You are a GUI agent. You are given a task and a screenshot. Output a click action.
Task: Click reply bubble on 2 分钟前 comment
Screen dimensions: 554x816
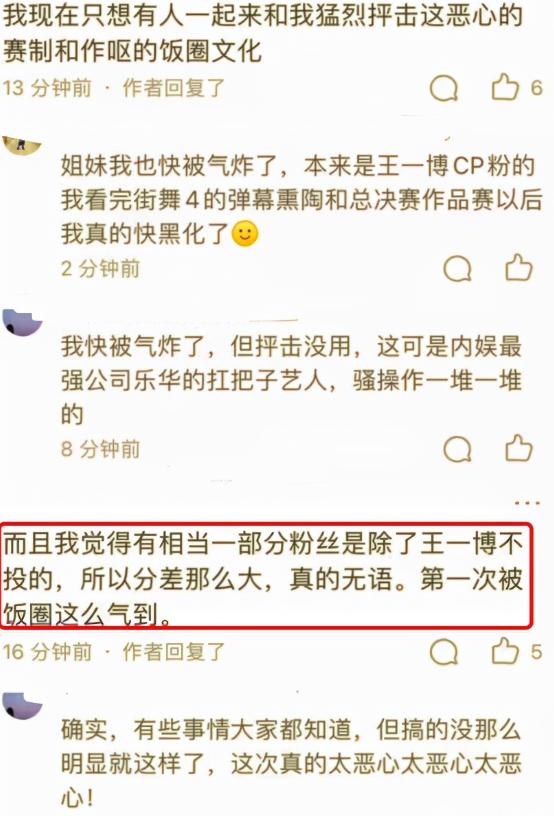pyautogui.click(x=458, y=269)
